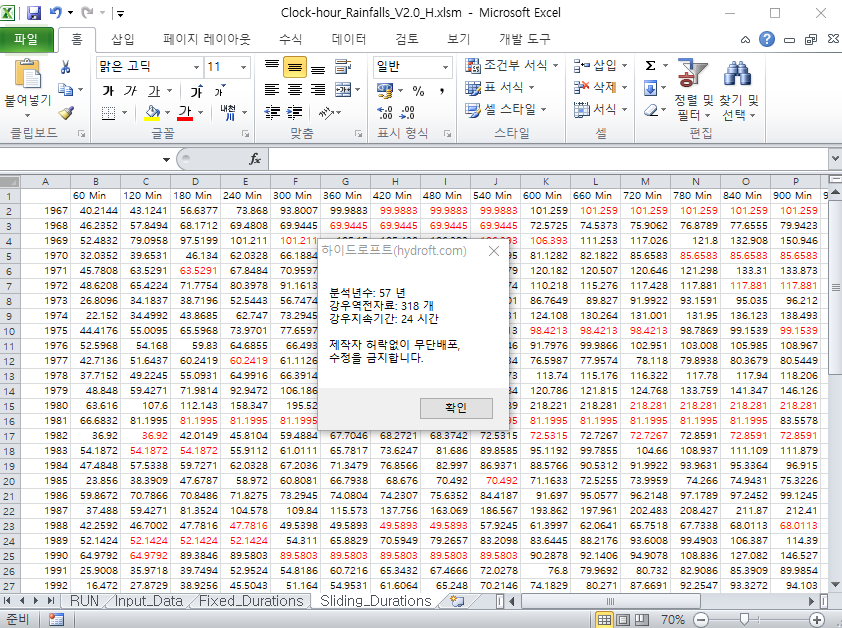Toggle Bold formatting (가)
This screenshot has height=628, width=842.
pos(108,91)
